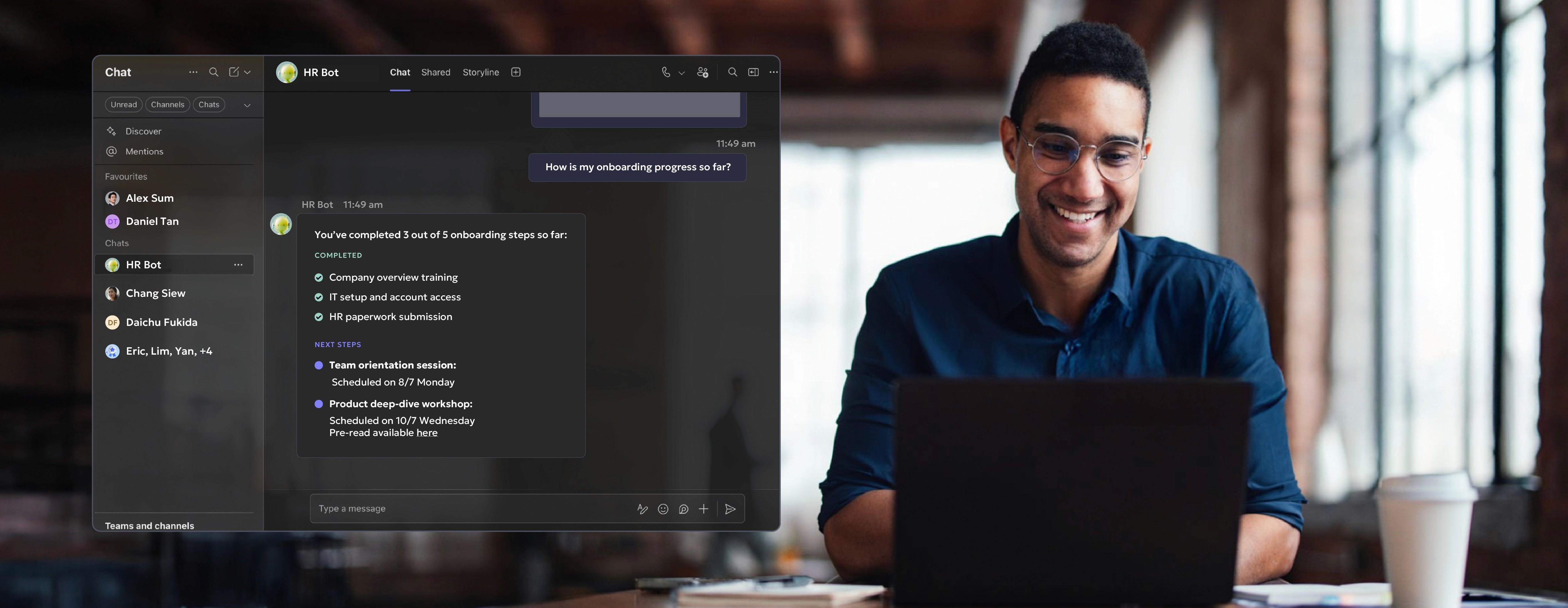Expand Teams and channels section
Screen dimensions: 1568x608
coord(149,526)
